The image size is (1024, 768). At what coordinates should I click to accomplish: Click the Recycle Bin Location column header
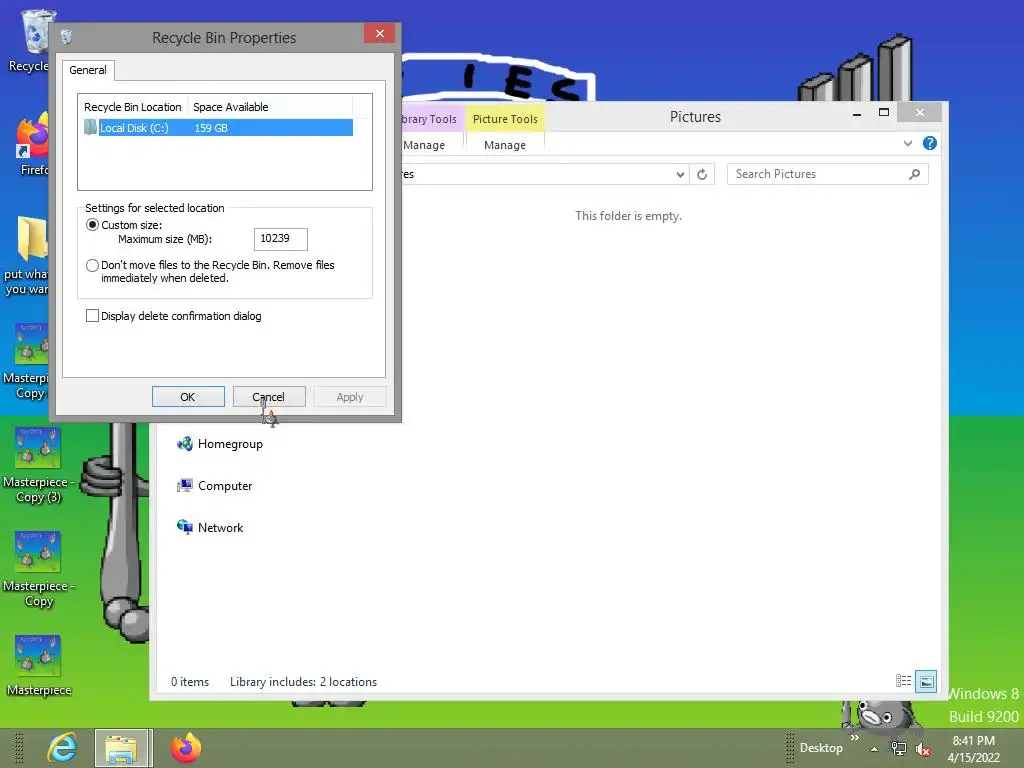pyautogui.click(x=133, y=107)
